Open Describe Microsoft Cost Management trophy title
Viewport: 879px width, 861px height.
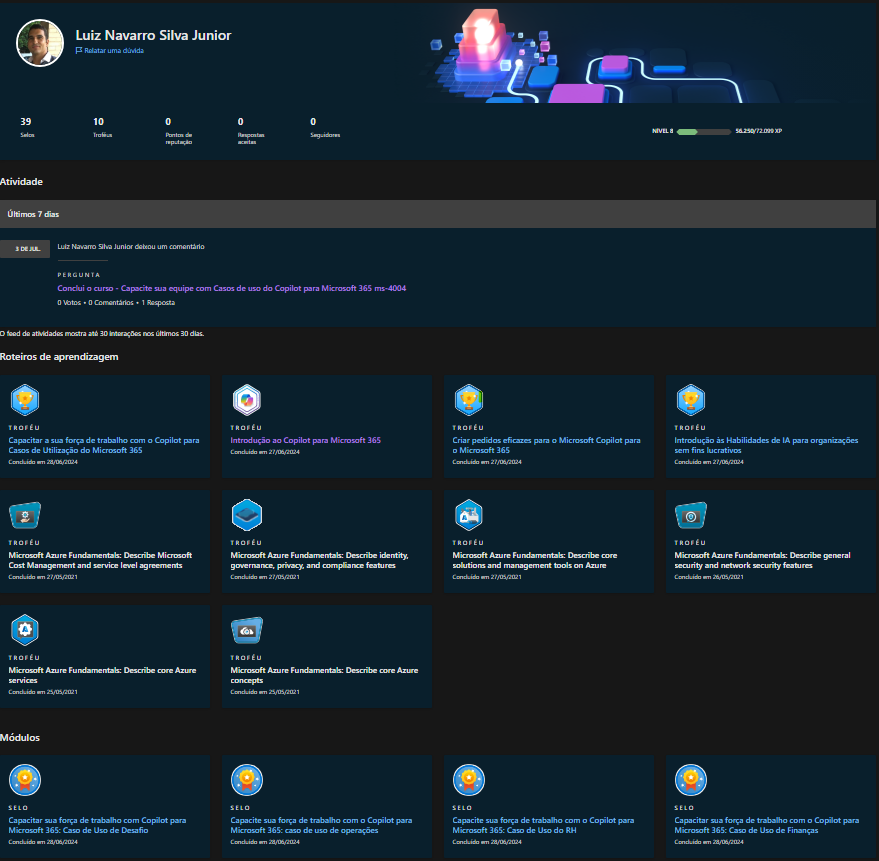tap(100, 560)
